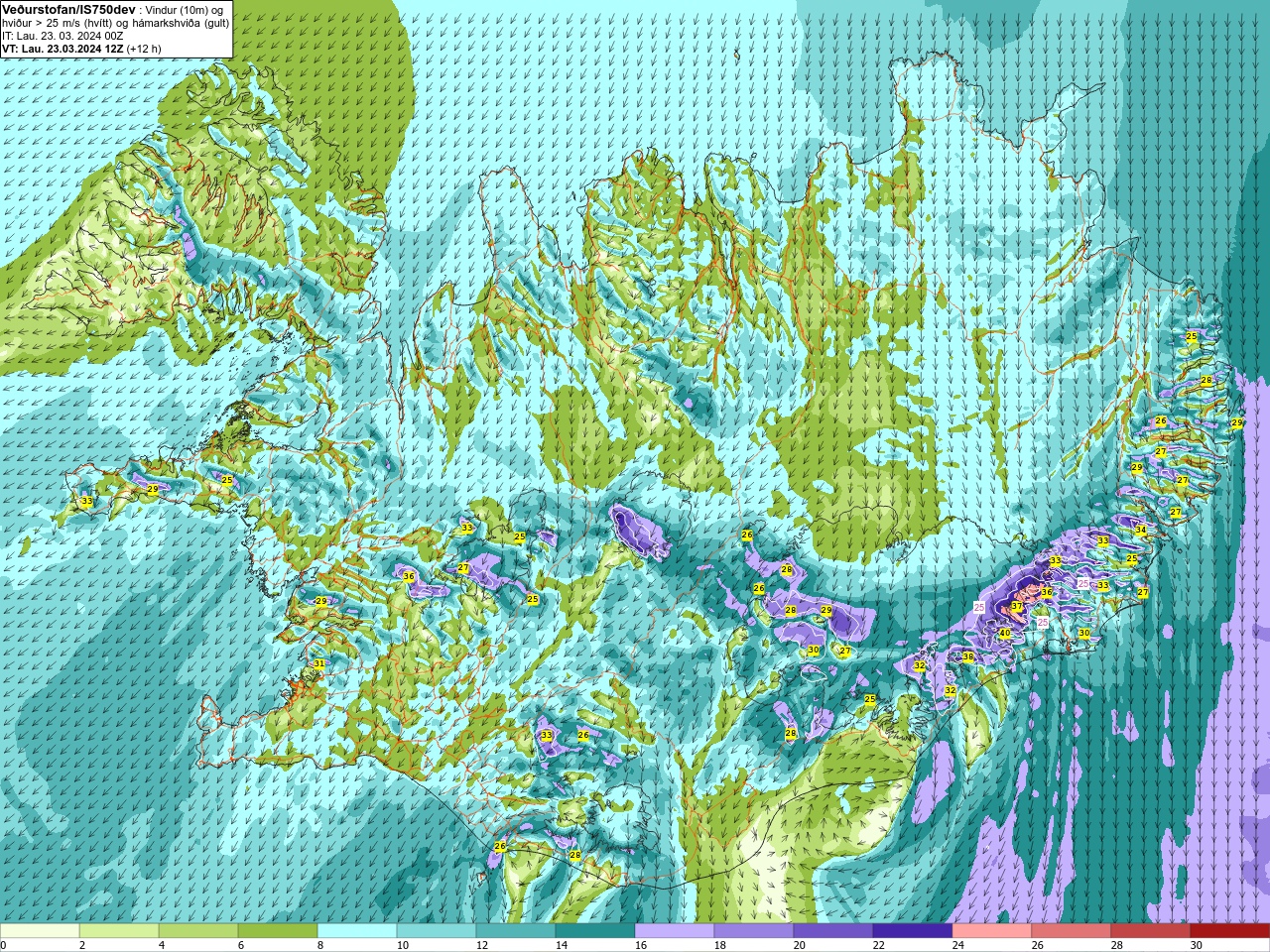
Task: Click the "IT: Lau. 23. 03. 2024 00Z" line
Action: coord(63,35)
